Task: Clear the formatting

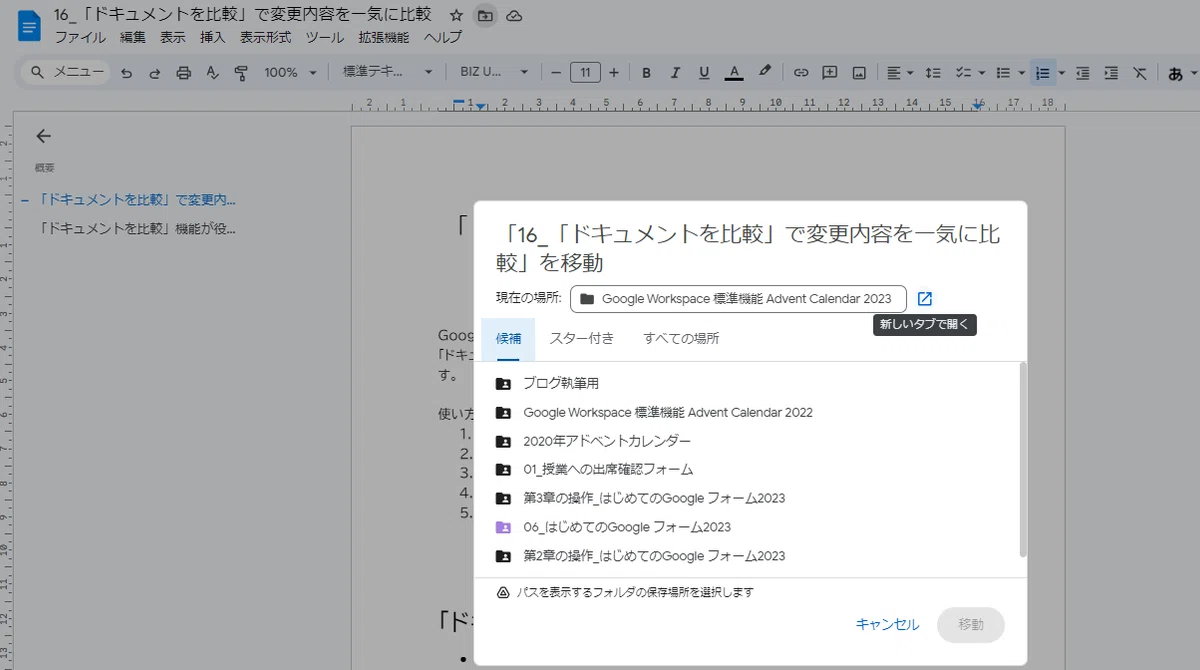Action: coord(1140,72)
